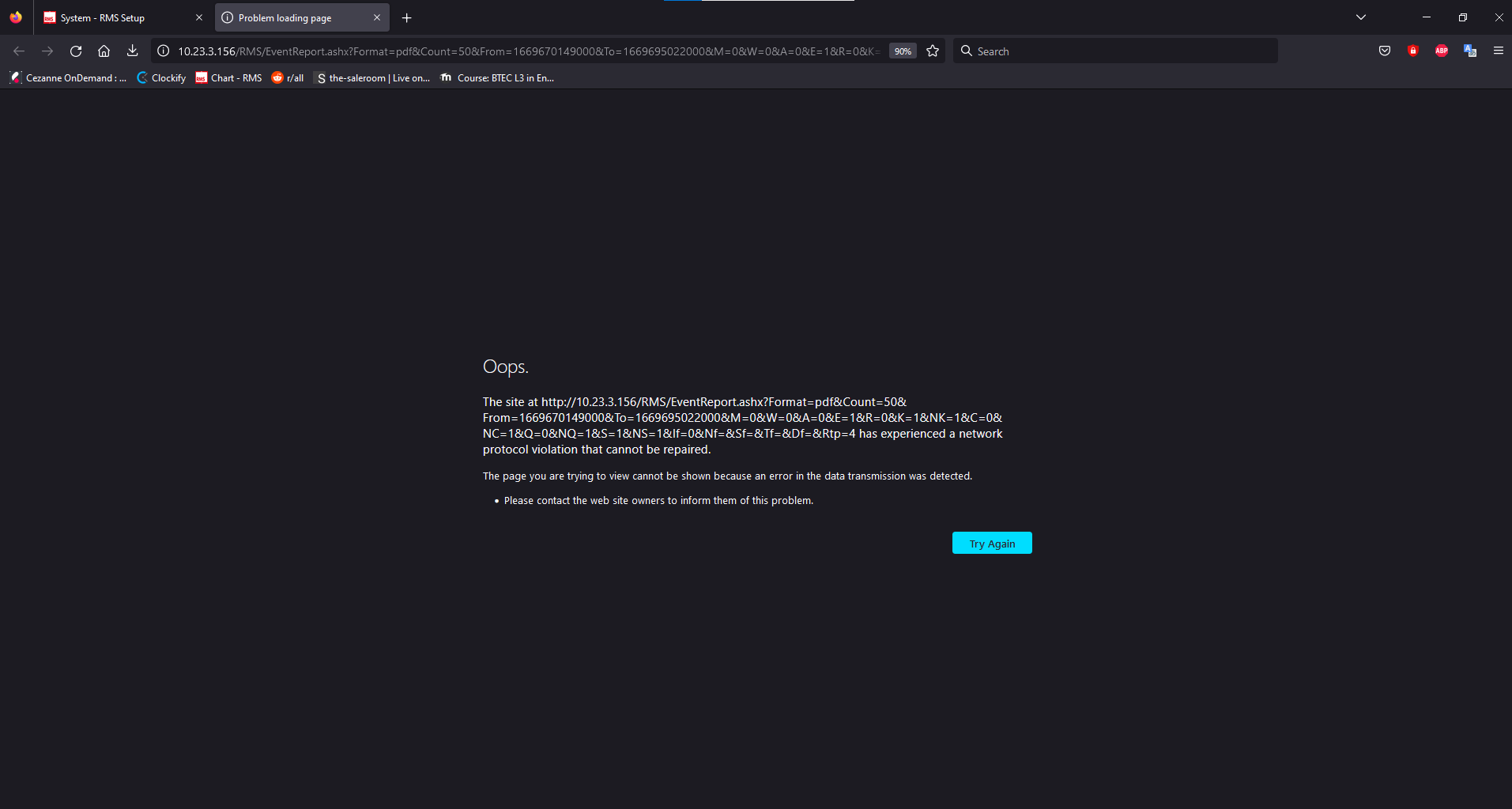This screenshot has height=809, width=1512.
Task: Close the System - RMS Setup tab
Action: pos(199,17)
